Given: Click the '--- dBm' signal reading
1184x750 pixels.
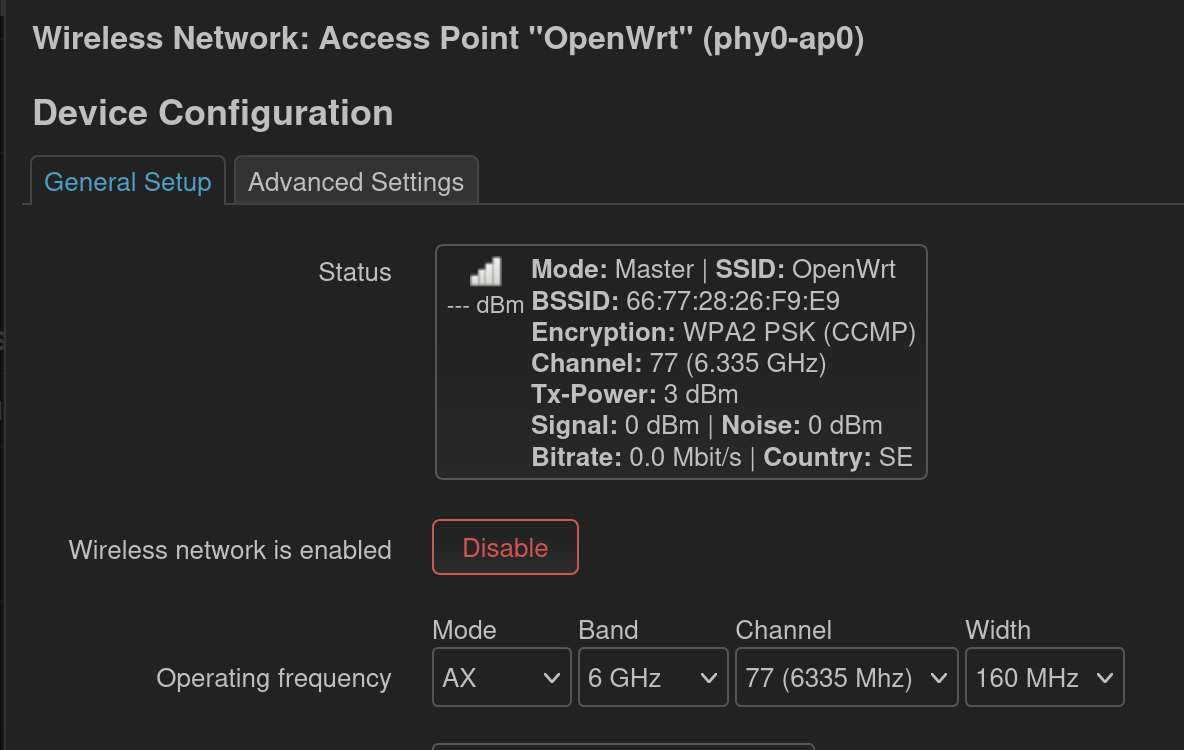Looking at the screenshot, I should [x=486, y=305].
